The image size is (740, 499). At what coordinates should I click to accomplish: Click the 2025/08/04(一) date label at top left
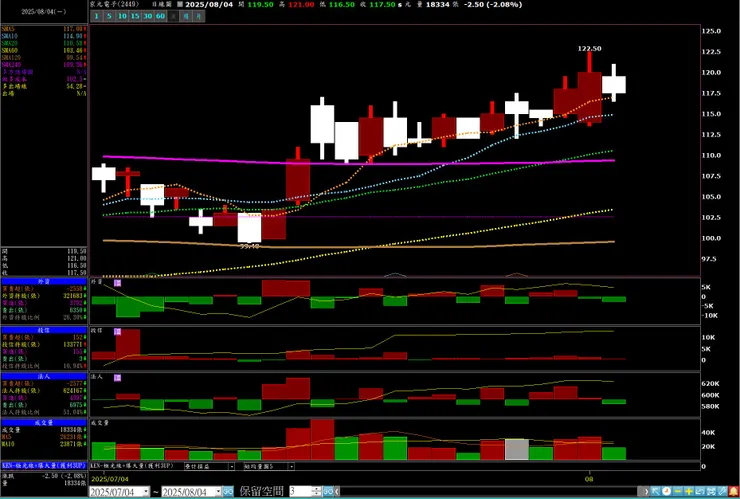(44, 11)
